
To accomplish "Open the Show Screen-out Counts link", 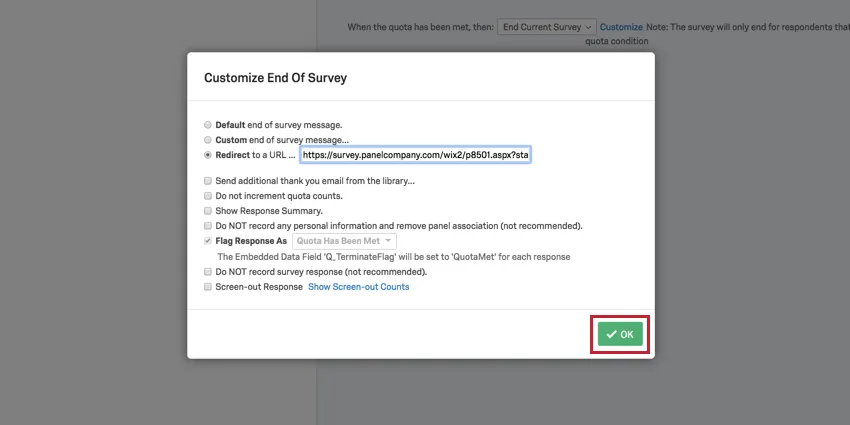I will tap(358, 287).
